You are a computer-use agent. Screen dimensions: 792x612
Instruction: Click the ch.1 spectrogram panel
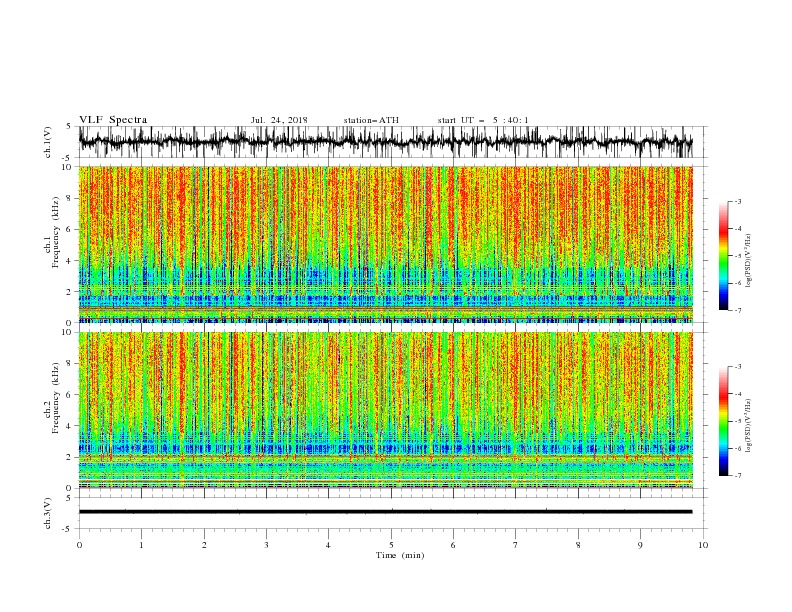click(x=386, y=244)
